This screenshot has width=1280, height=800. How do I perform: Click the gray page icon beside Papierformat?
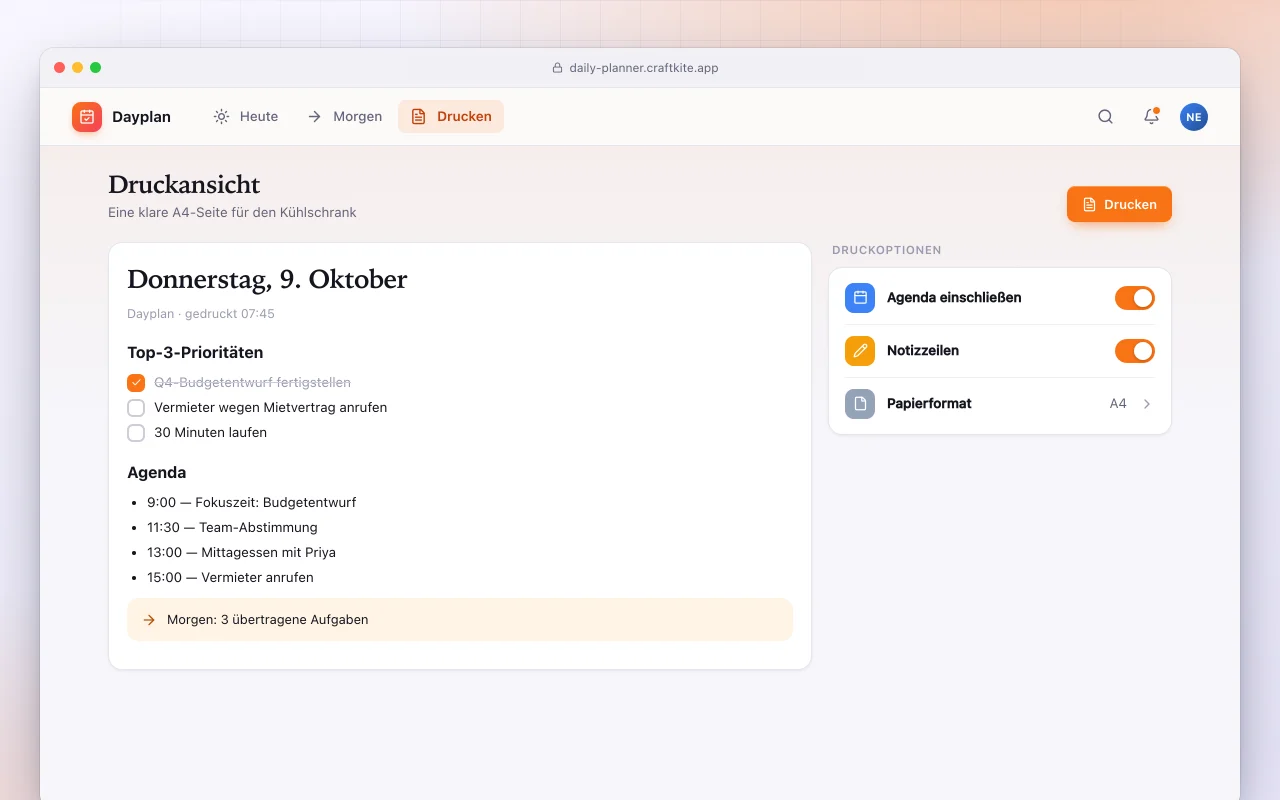pos(860,404)
